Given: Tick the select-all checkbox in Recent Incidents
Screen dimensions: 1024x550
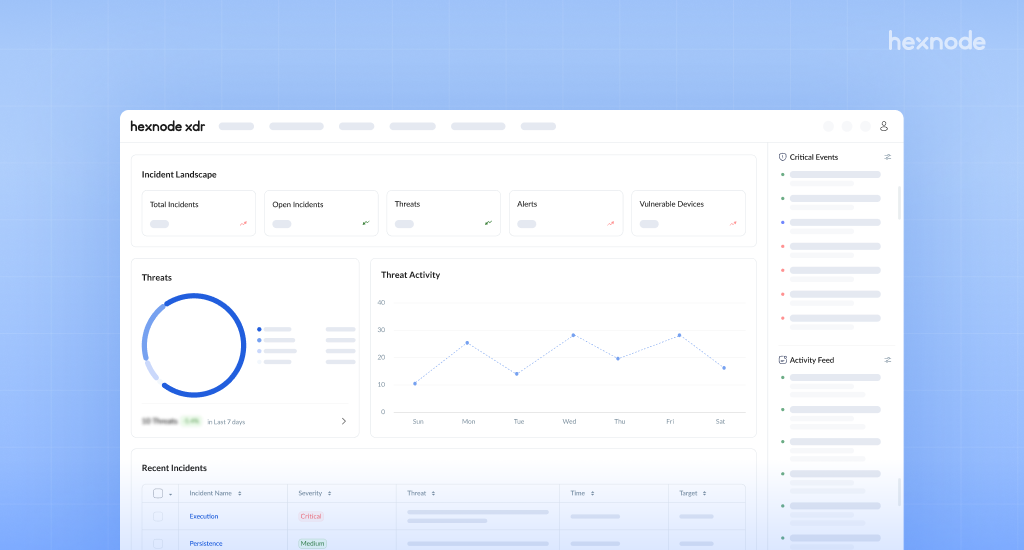Looking at the screenshot, I should tap(158, 493).
